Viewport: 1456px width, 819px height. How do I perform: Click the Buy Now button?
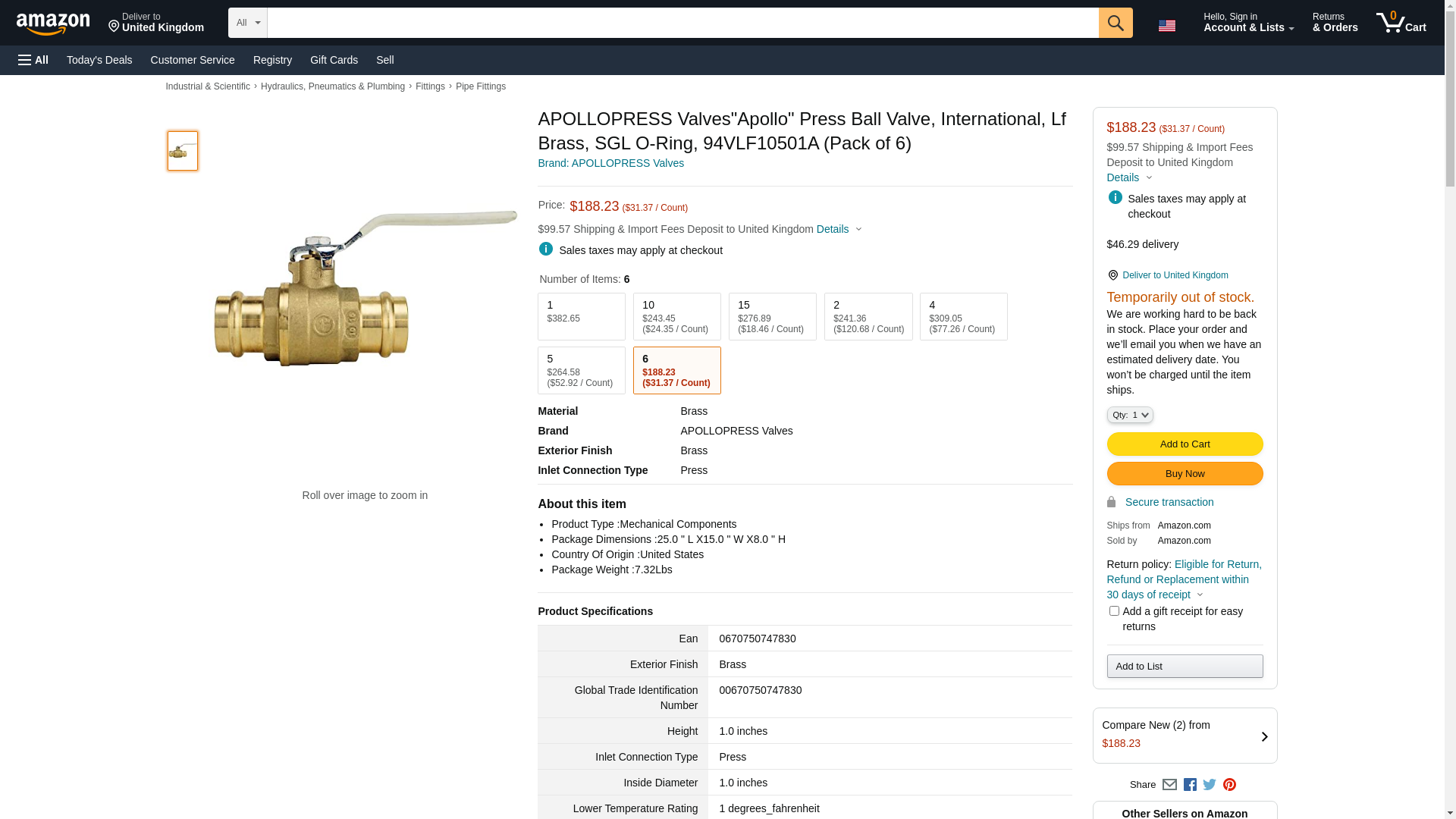pos(1185,474)
